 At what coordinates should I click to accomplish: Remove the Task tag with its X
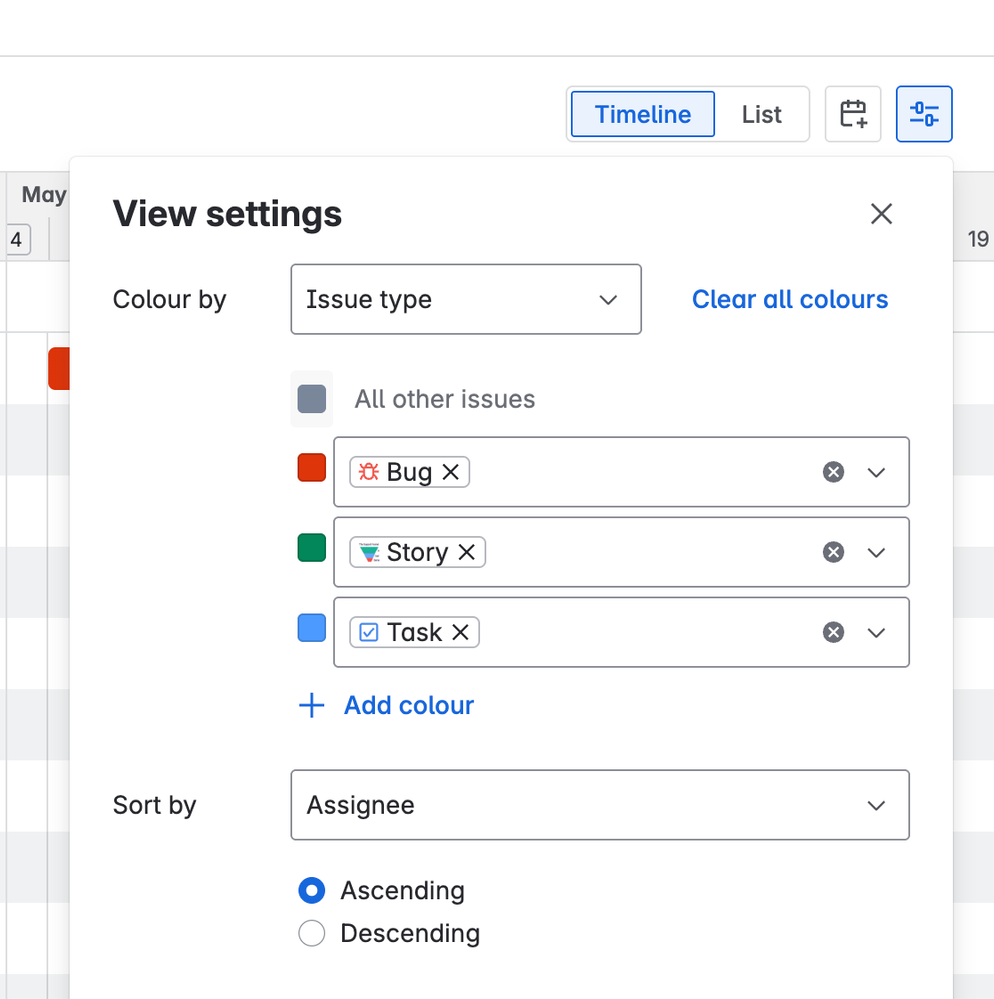(461, 632)
